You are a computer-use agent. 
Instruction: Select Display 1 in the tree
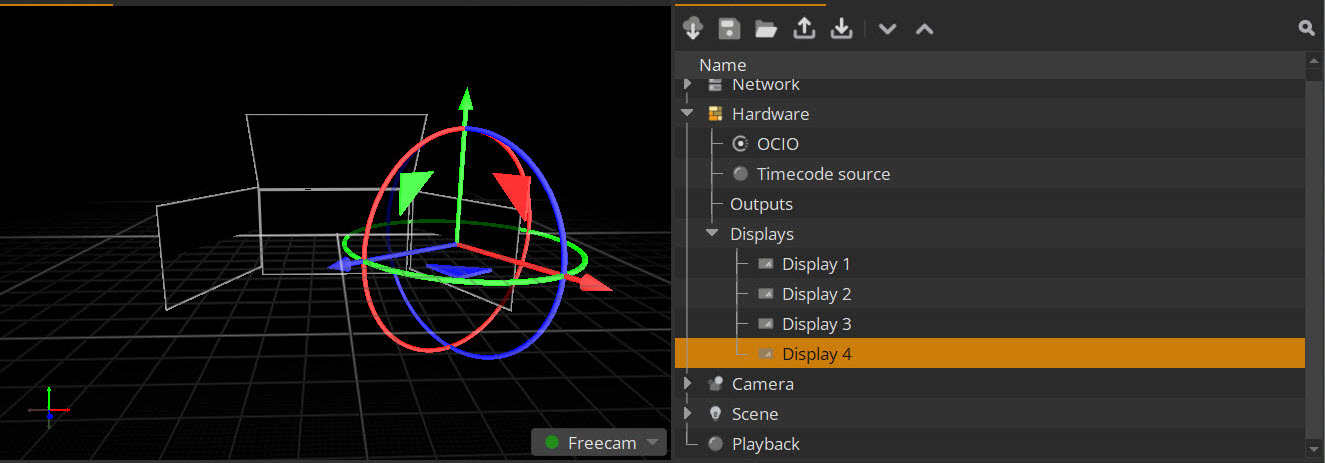(x=816, y=264)
